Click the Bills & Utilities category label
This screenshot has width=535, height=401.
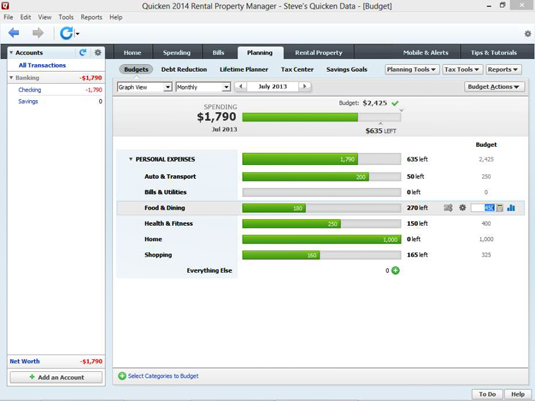165,192
